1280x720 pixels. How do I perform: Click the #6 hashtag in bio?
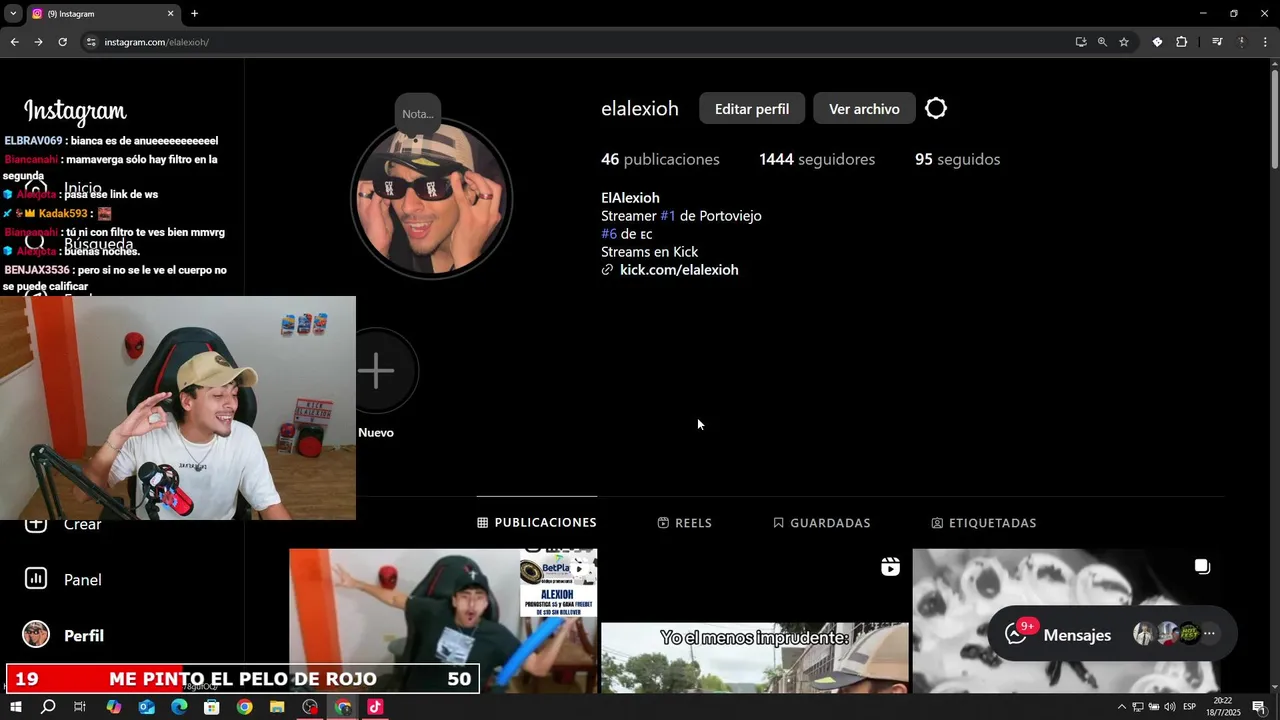tap(609, 234)
